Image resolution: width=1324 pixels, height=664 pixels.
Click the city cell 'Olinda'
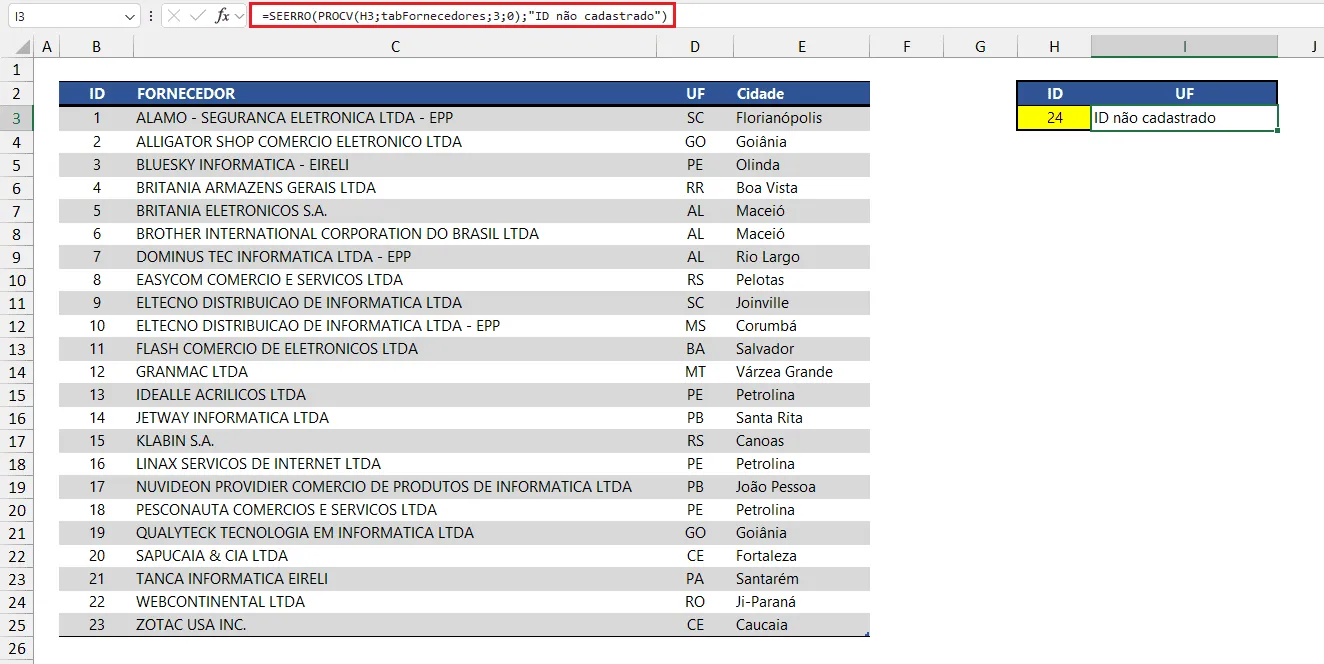pos(801,164)
